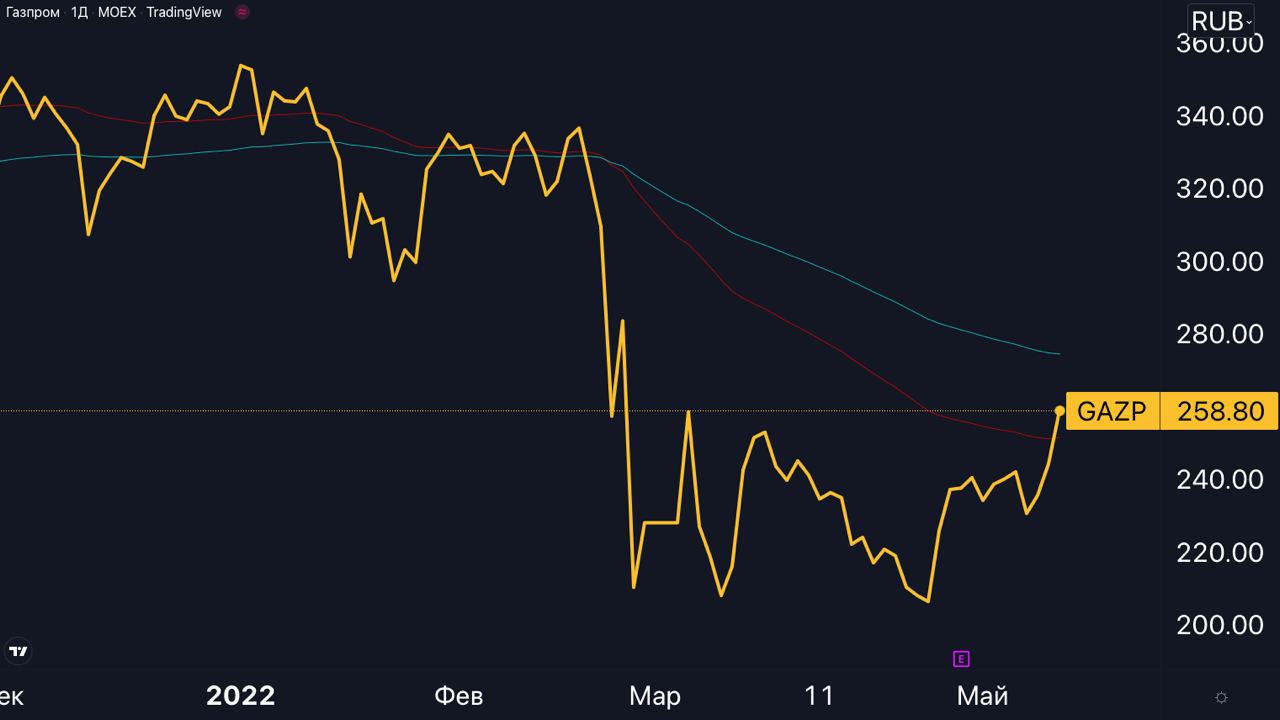Click the yellow GAZP ticker label
1280x720 pixels.
(1112, 411)
